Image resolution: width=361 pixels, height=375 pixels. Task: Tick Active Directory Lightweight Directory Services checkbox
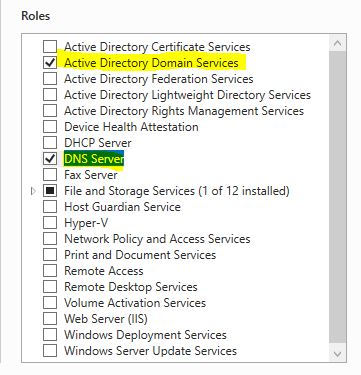tap(50, 95)
